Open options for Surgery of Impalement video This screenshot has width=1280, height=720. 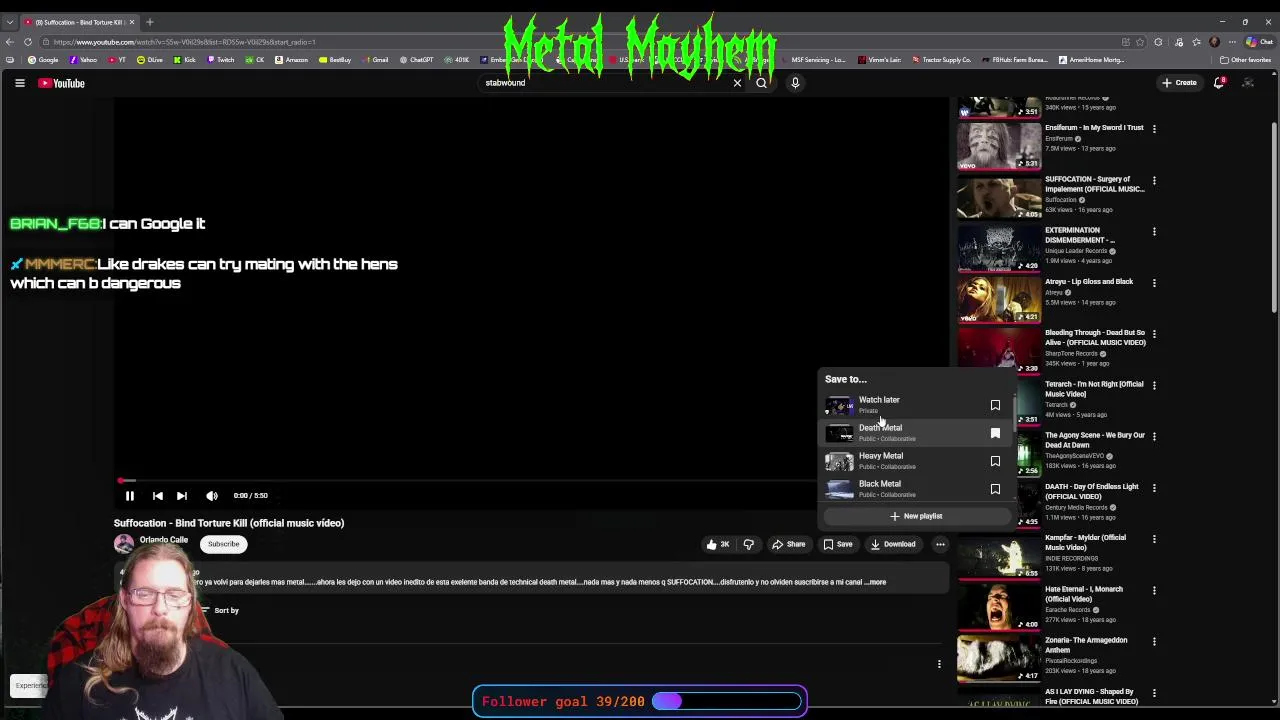click(1154, 181)
